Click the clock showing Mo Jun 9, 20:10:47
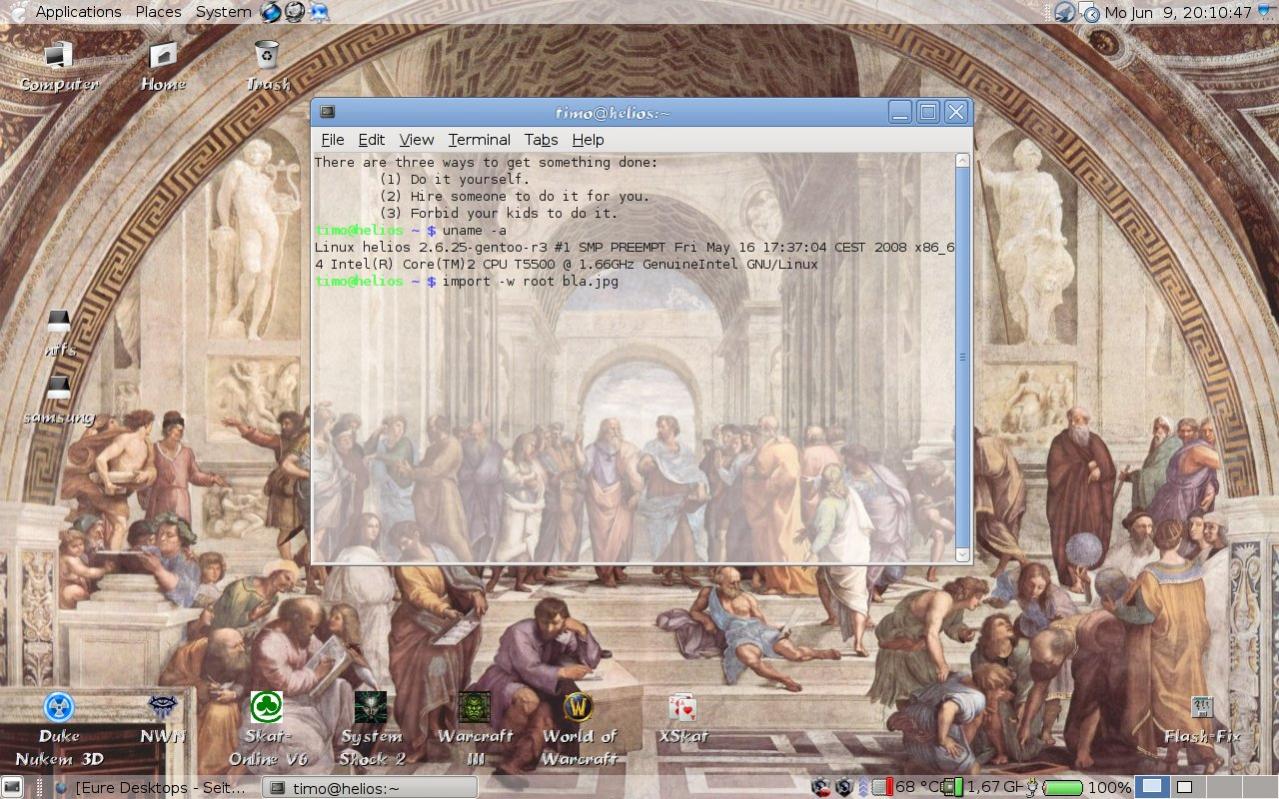Viewport: 1279px width, 799px height. pos(1177,13)
